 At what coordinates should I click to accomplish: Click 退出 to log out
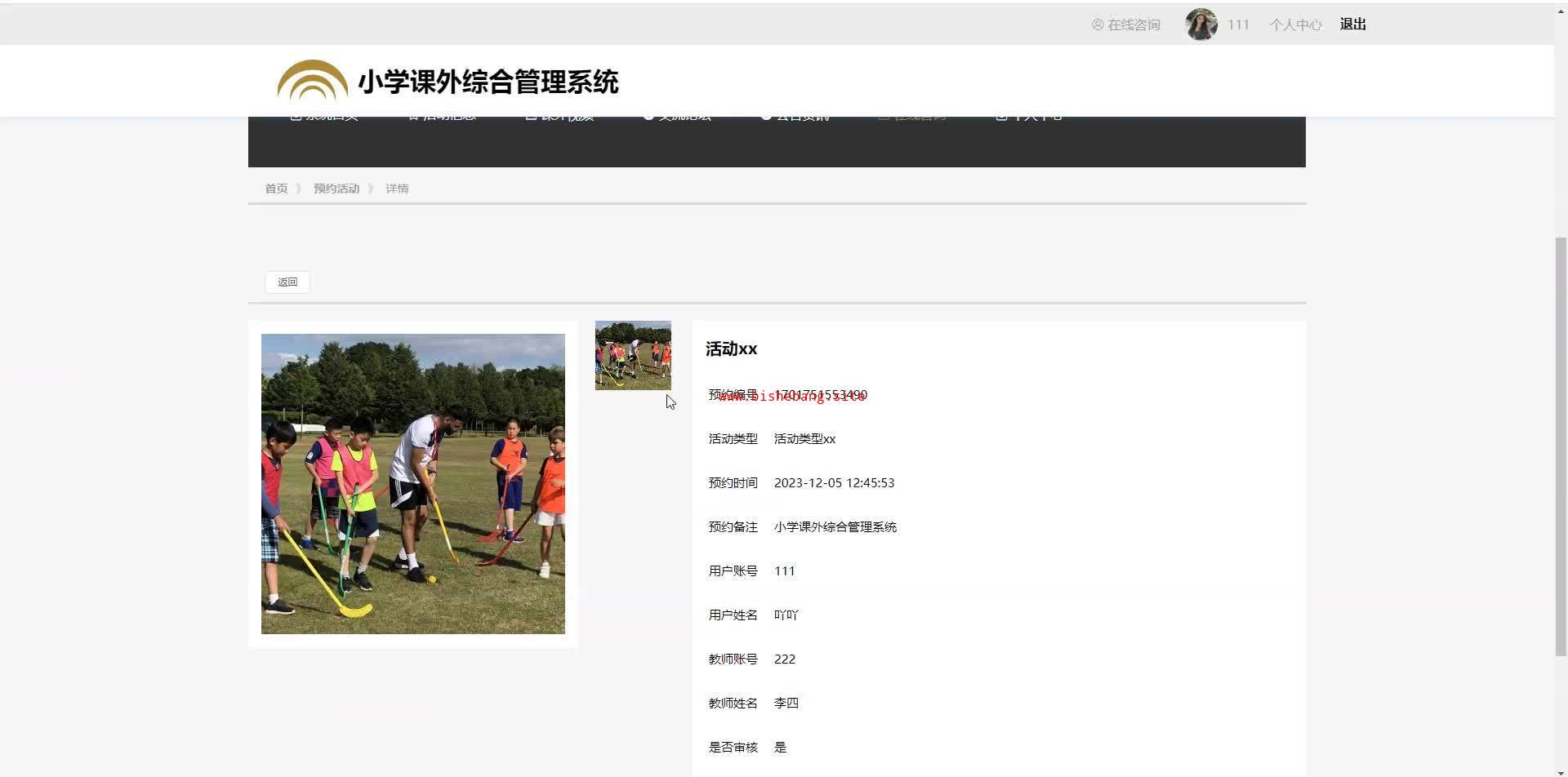(x=1353, y=24)
